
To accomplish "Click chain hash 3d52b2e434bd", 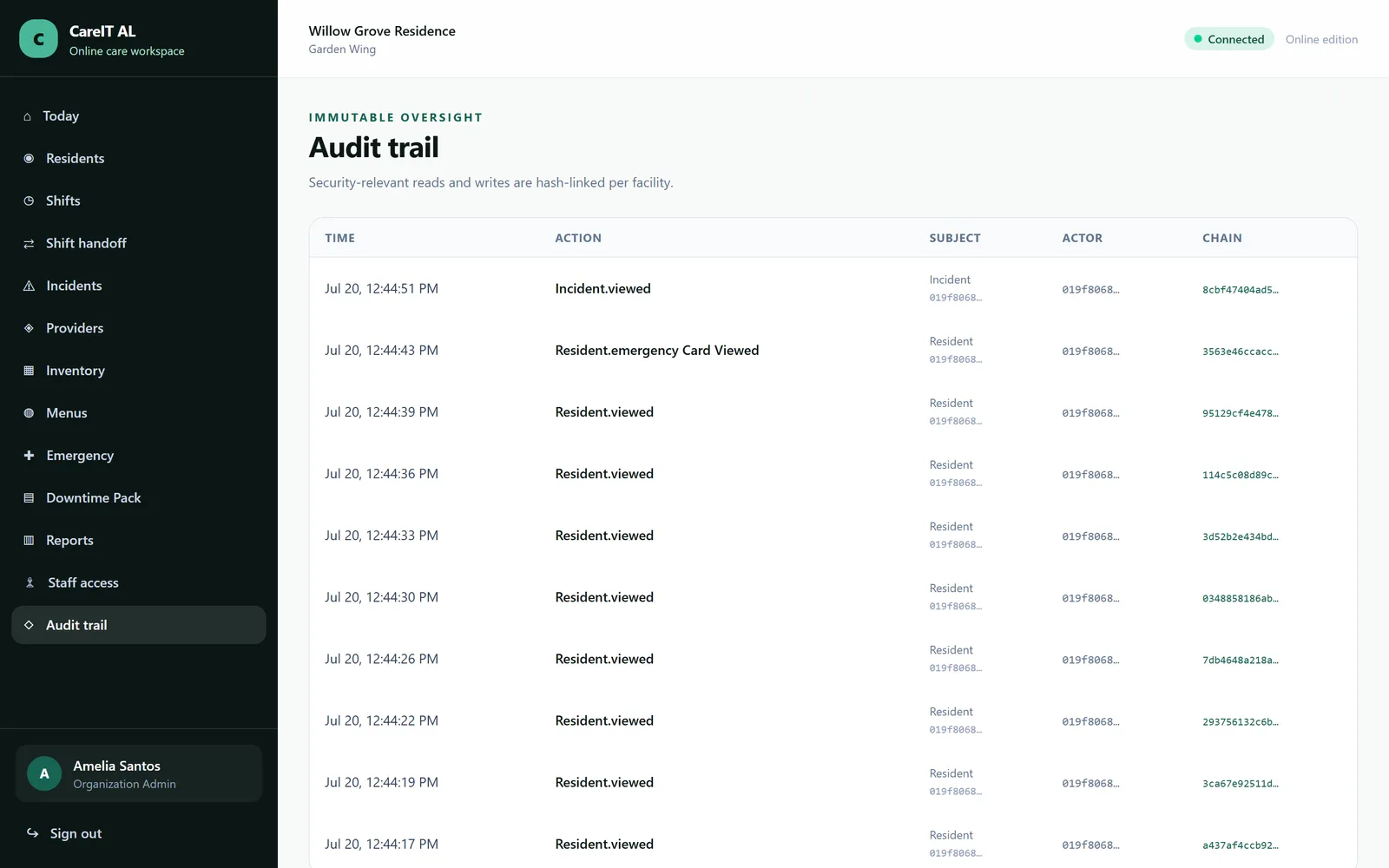I will [x=1241, y=536].
